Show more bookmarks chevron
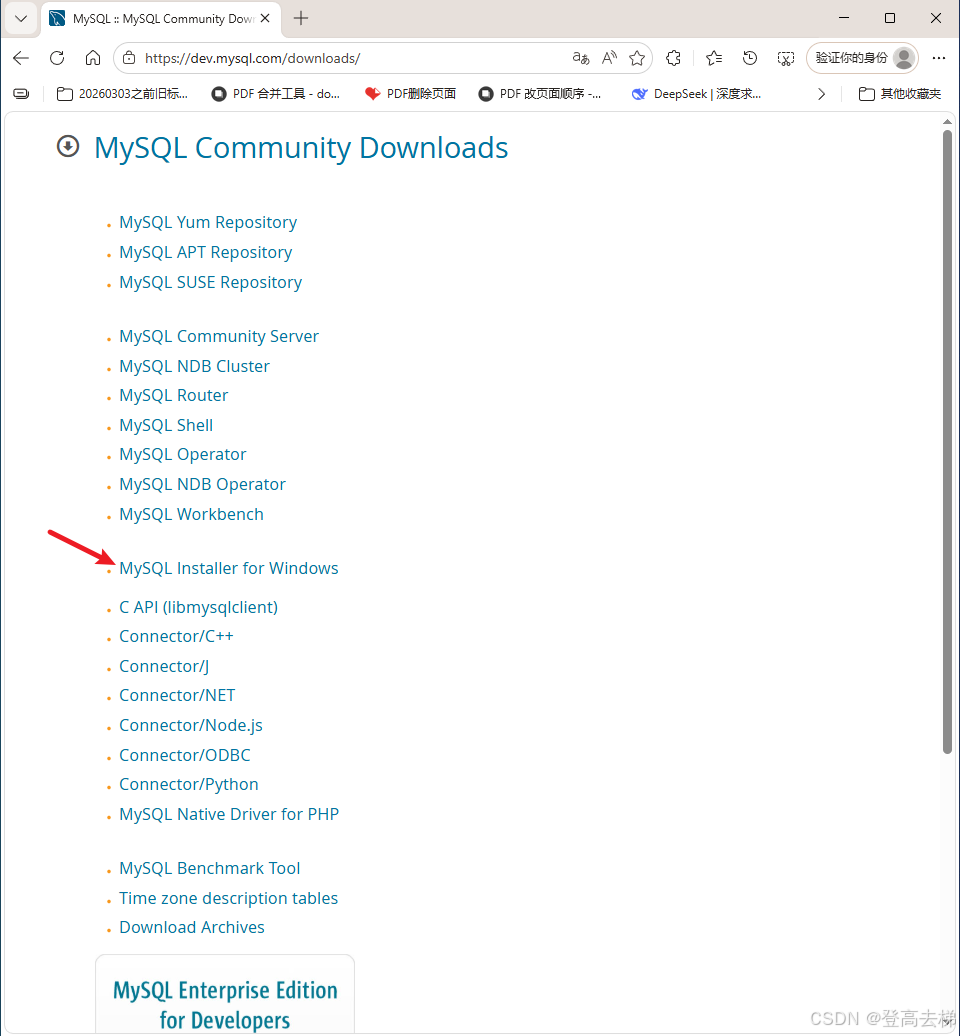This screenshot has height=1036, width=960. pyautogui.click(x=821, y=94)
